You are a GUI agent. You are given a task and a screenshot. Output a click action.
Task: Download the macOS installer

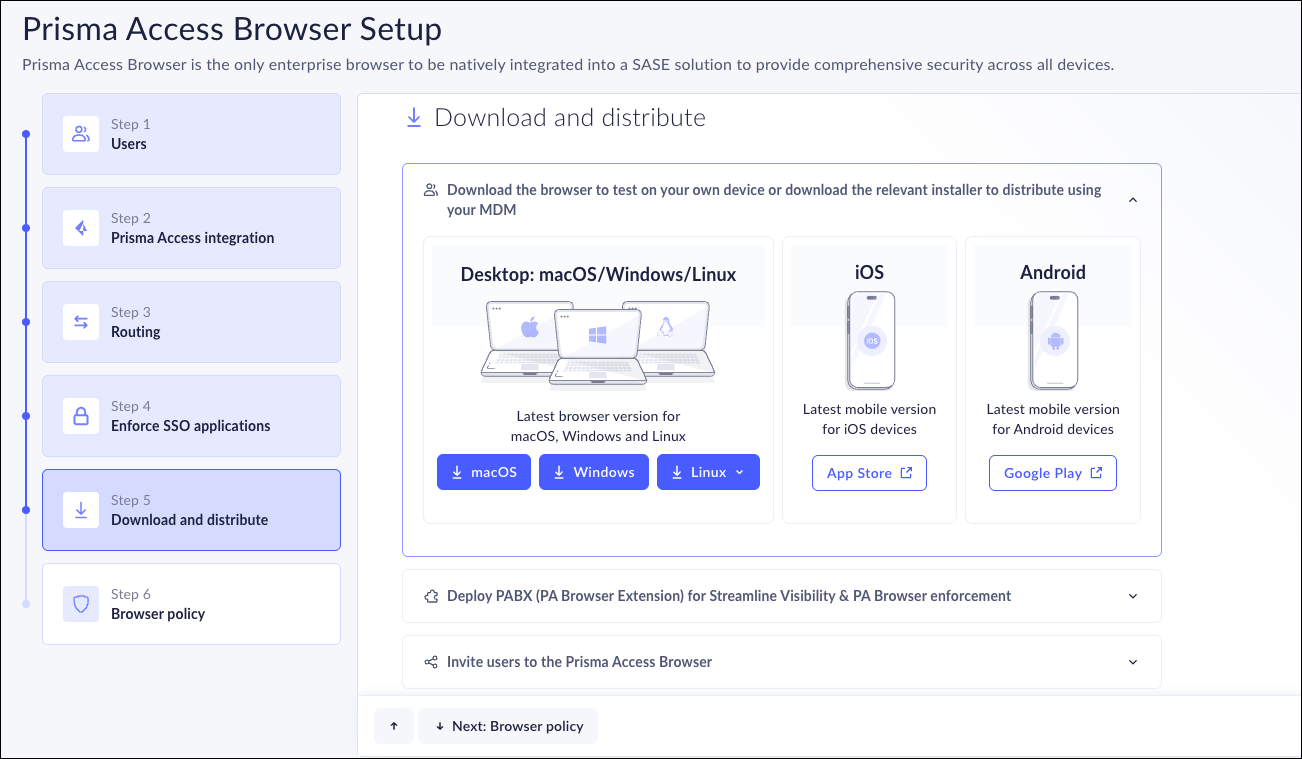484,473
